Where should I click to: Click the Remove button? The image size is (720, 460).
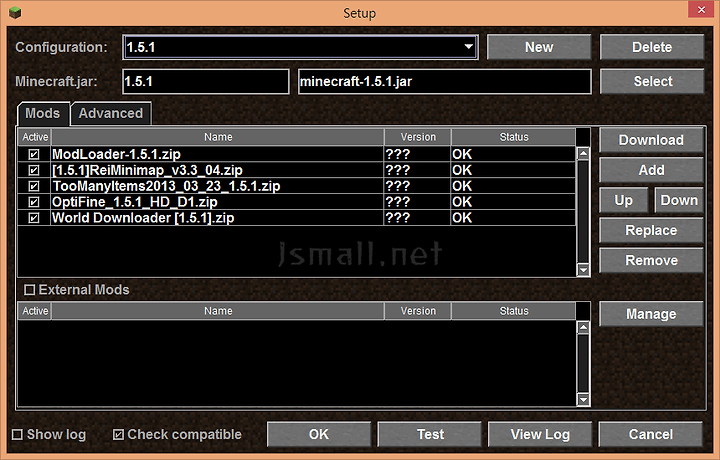pyautogui.click(x=651, y=260)
